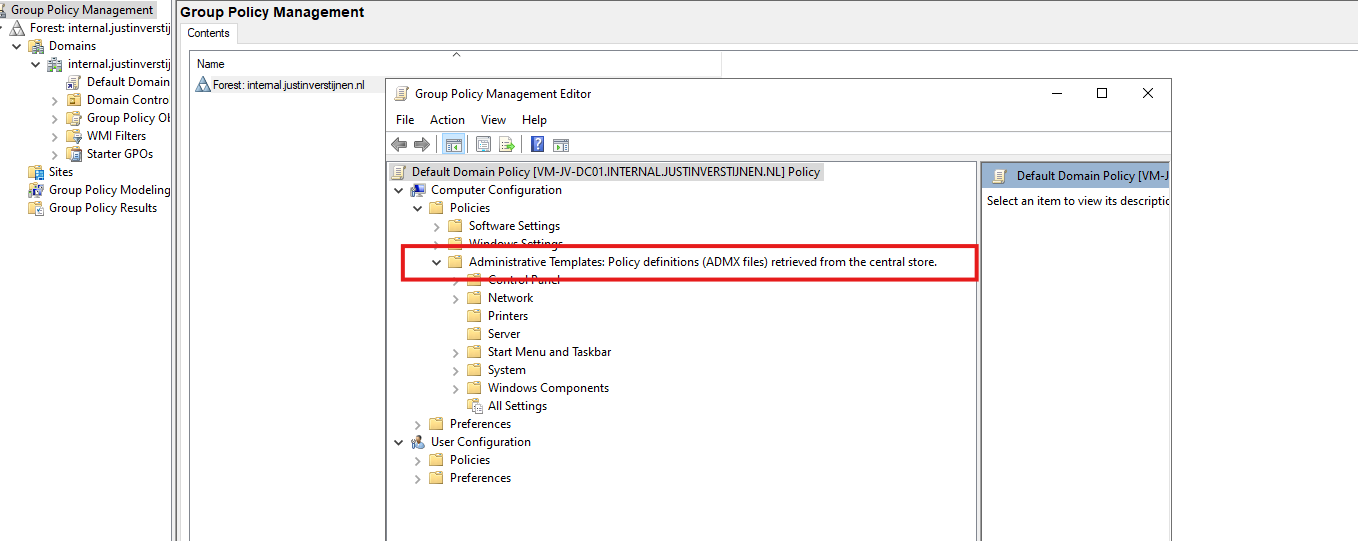Expand the Group Policy Objects node

(55, 118)
